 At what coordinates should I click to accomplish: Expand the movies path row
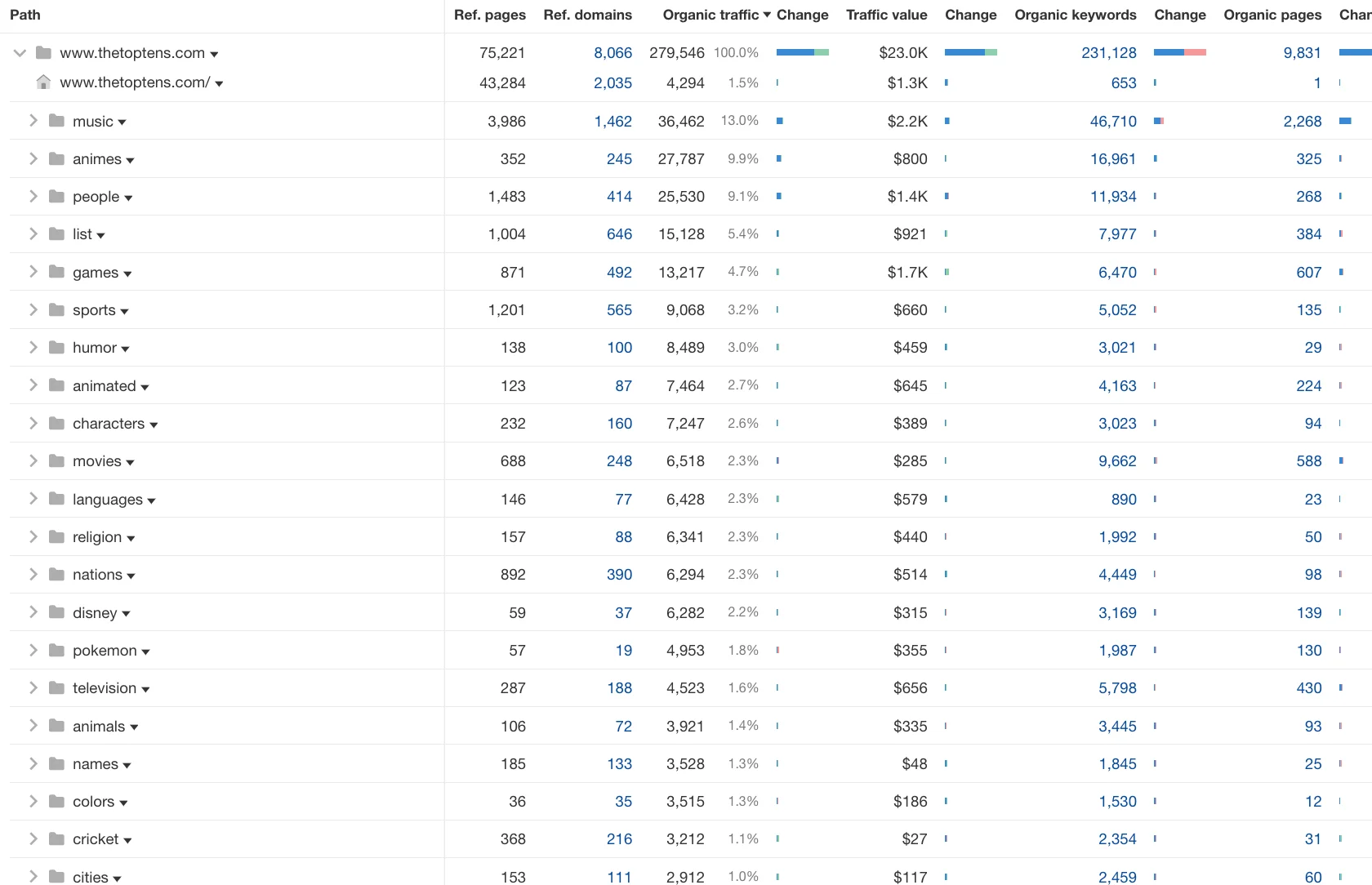click(x=33, y=461)
